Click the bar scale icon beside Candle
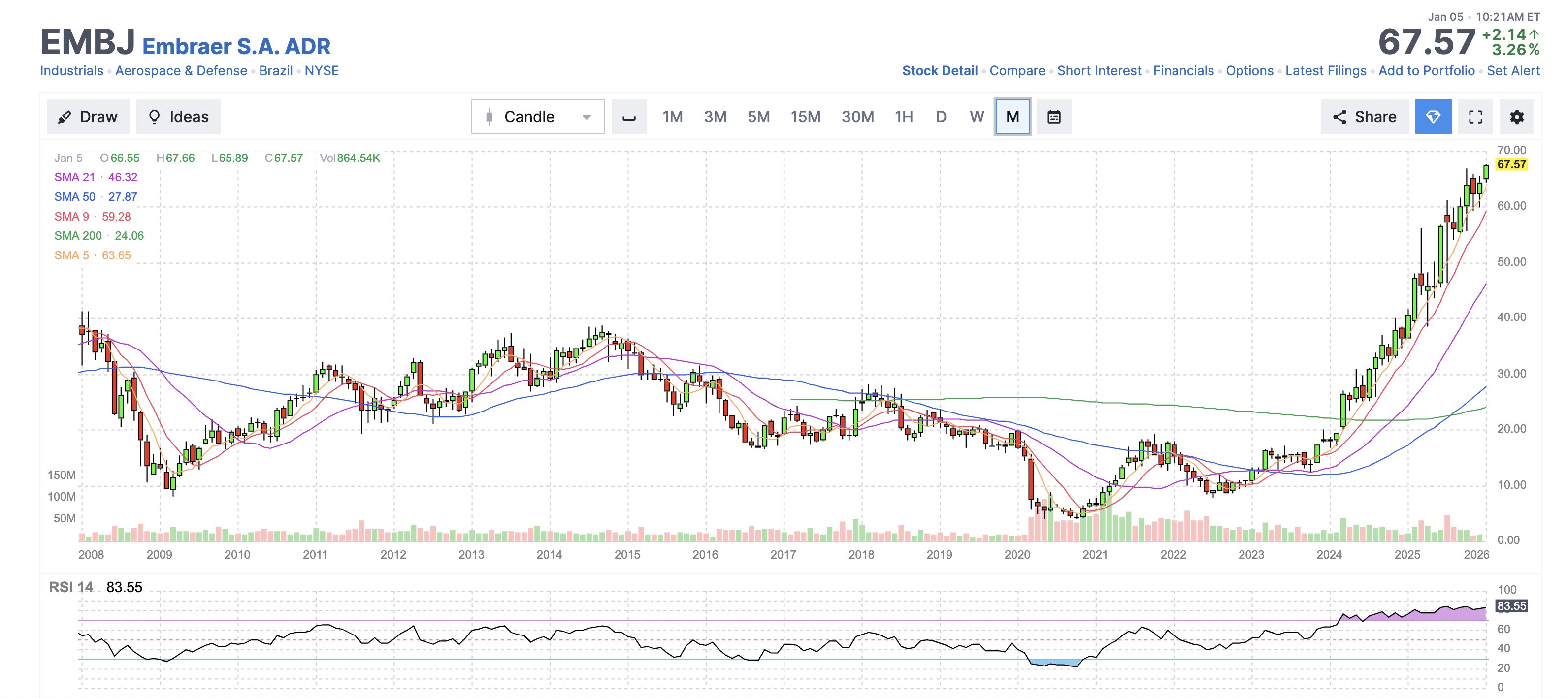The height and width of the screenshot is (698, 1568). tap(629, 117)
